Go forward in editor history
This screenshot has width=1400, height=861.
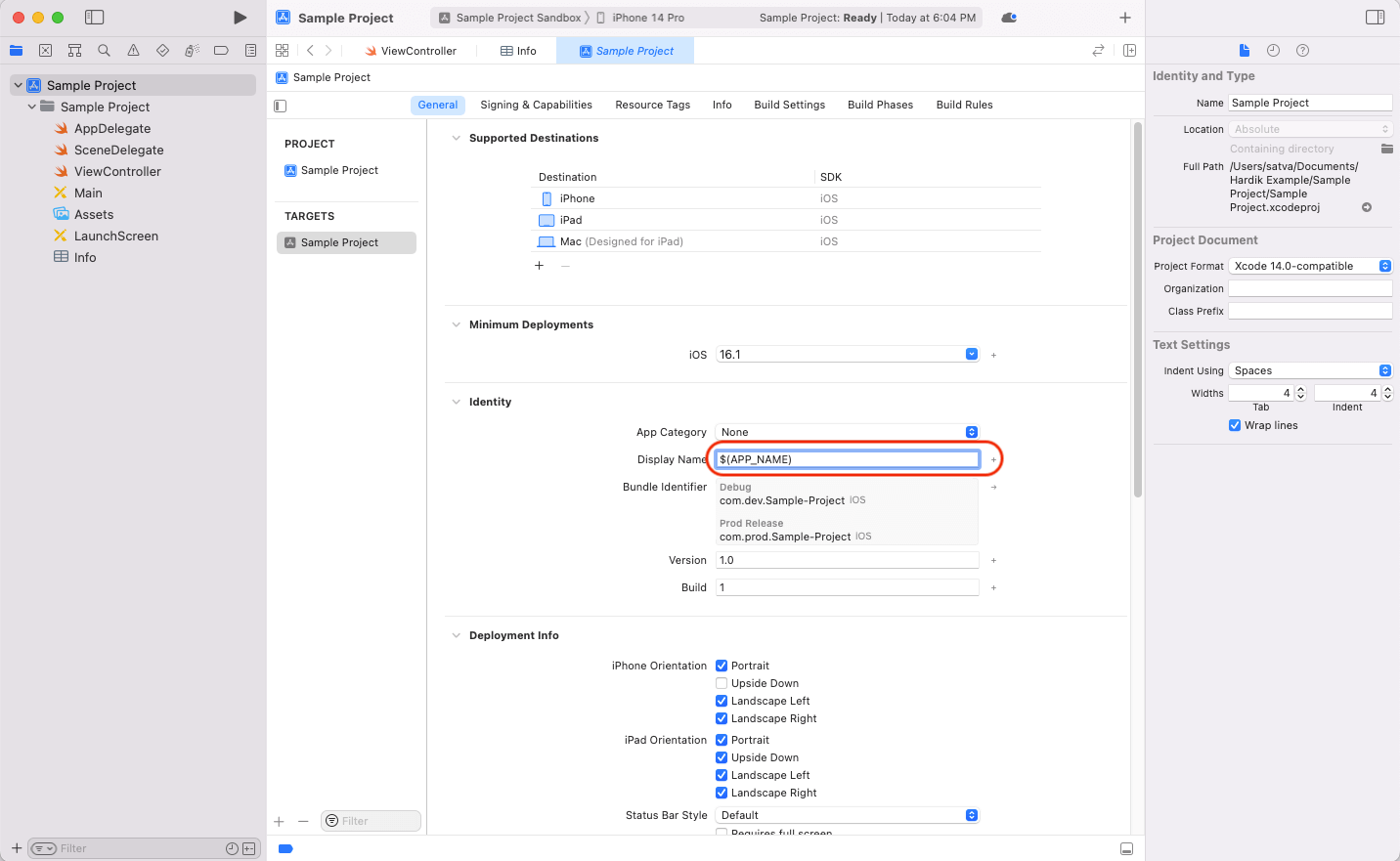[x=328, y=51]
